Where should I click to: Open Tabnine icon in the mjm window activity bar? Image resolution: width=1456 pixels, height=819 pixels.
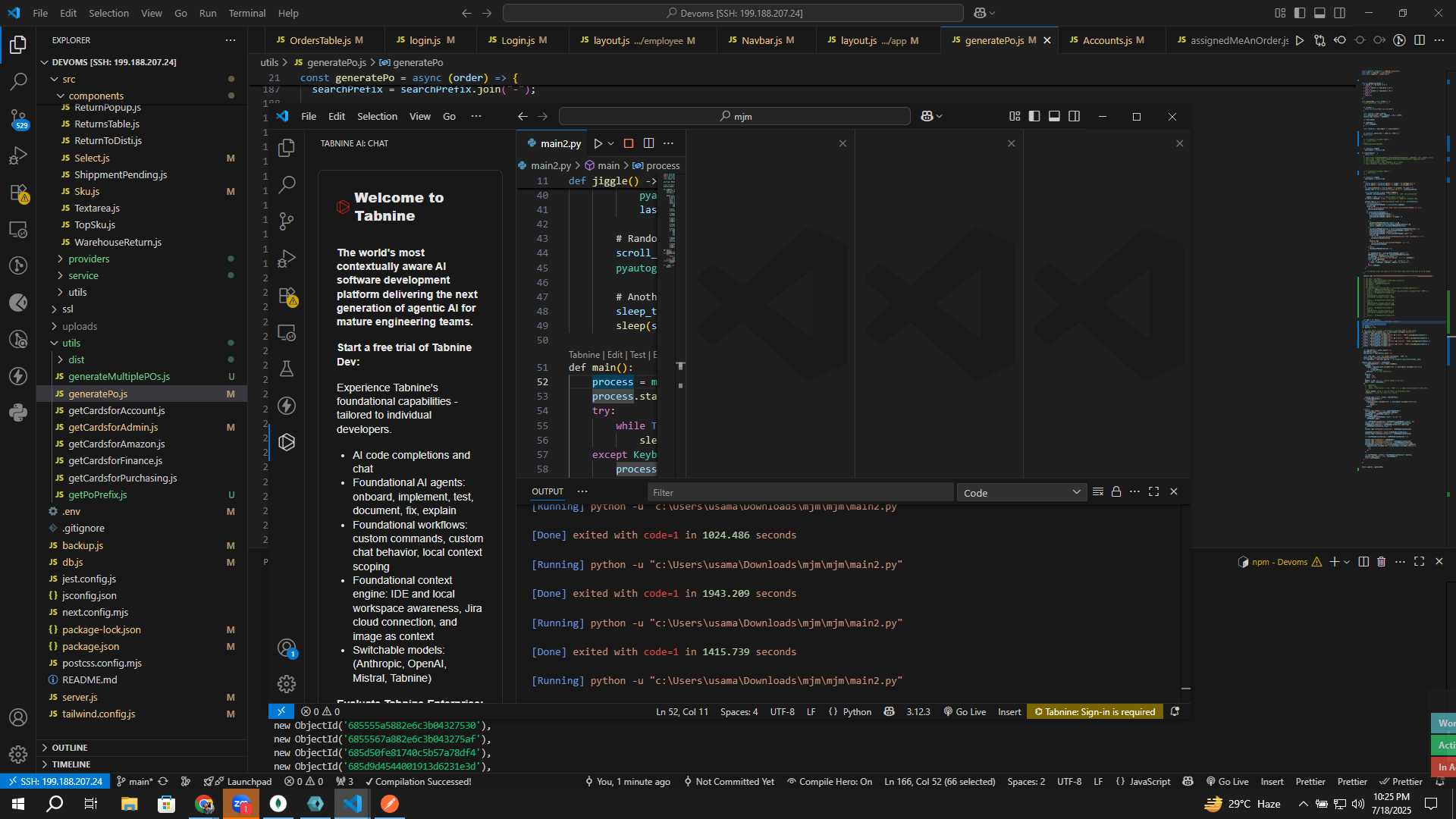click(287, 442)
